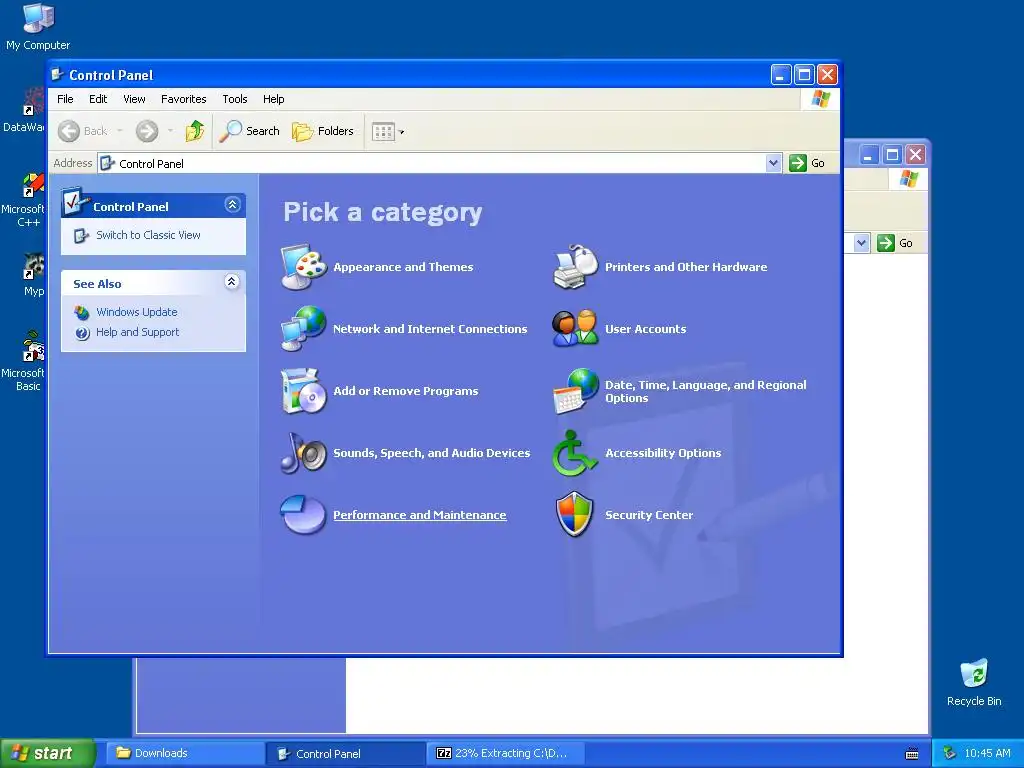Screen dimensions: 1024x768
Task: Maximize the background window
Action: tap(892, 155)
